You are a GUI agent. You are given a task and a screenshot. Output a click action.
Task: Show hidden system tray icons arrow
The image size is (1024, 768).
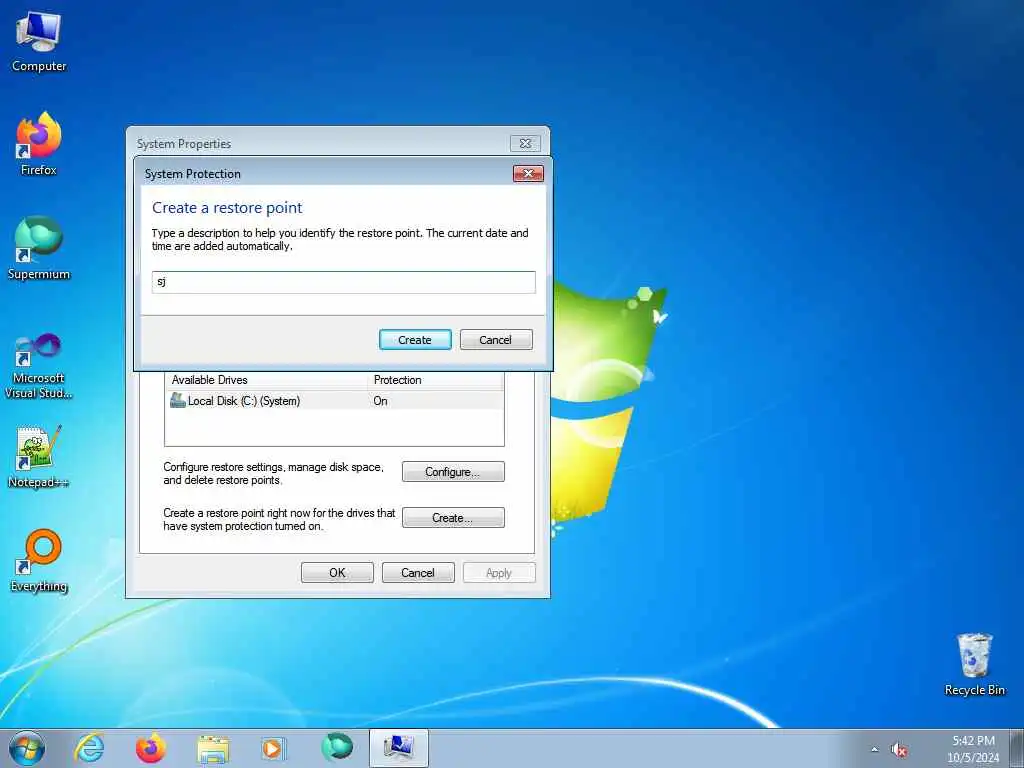pos(874,750)
